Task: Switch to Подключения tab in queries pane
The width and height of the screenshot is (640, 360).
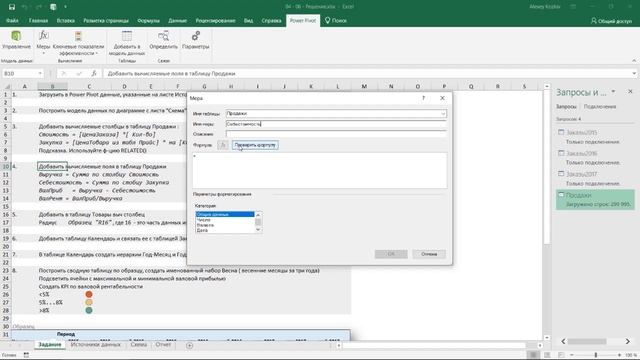Action: tap(600, 107)
